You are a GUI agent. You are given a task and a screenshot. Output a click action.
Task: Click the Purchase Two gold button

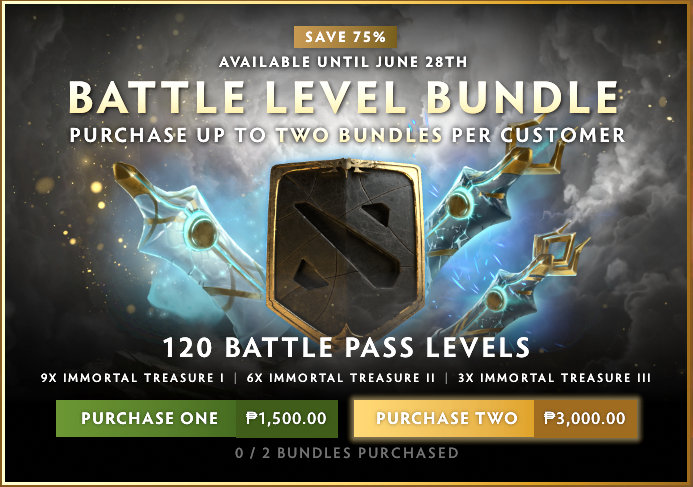coord(496,419)
